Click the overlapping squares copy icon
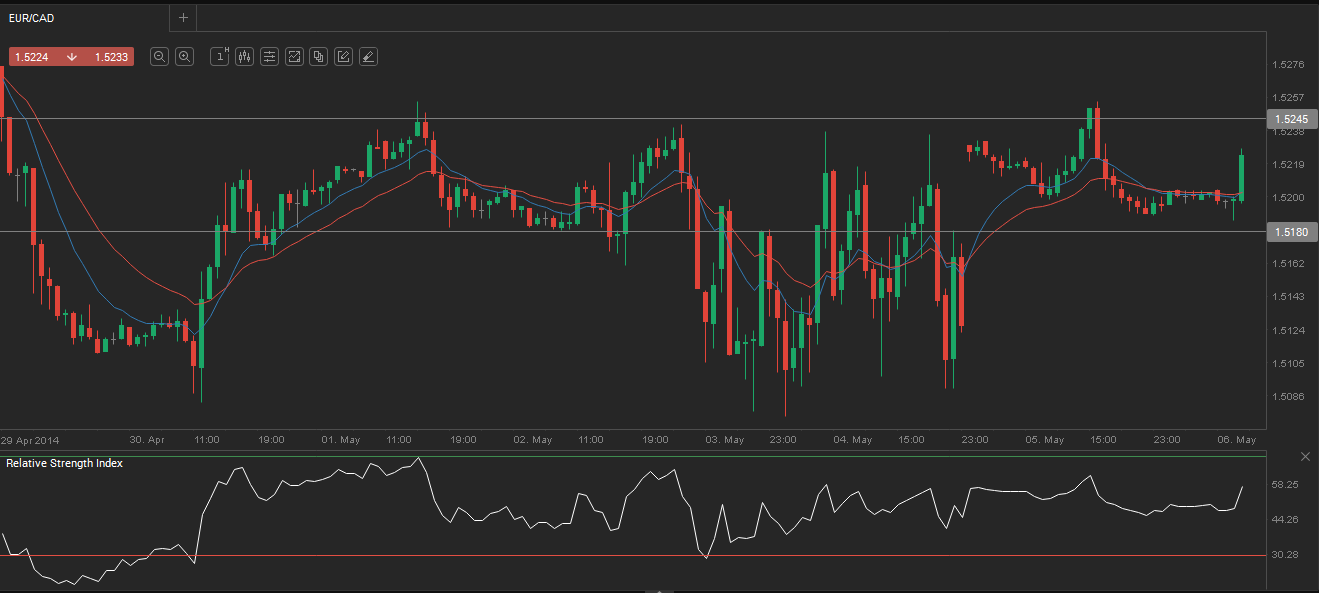The width and height of the screenshot is (1319, 593). pos(319,57)
